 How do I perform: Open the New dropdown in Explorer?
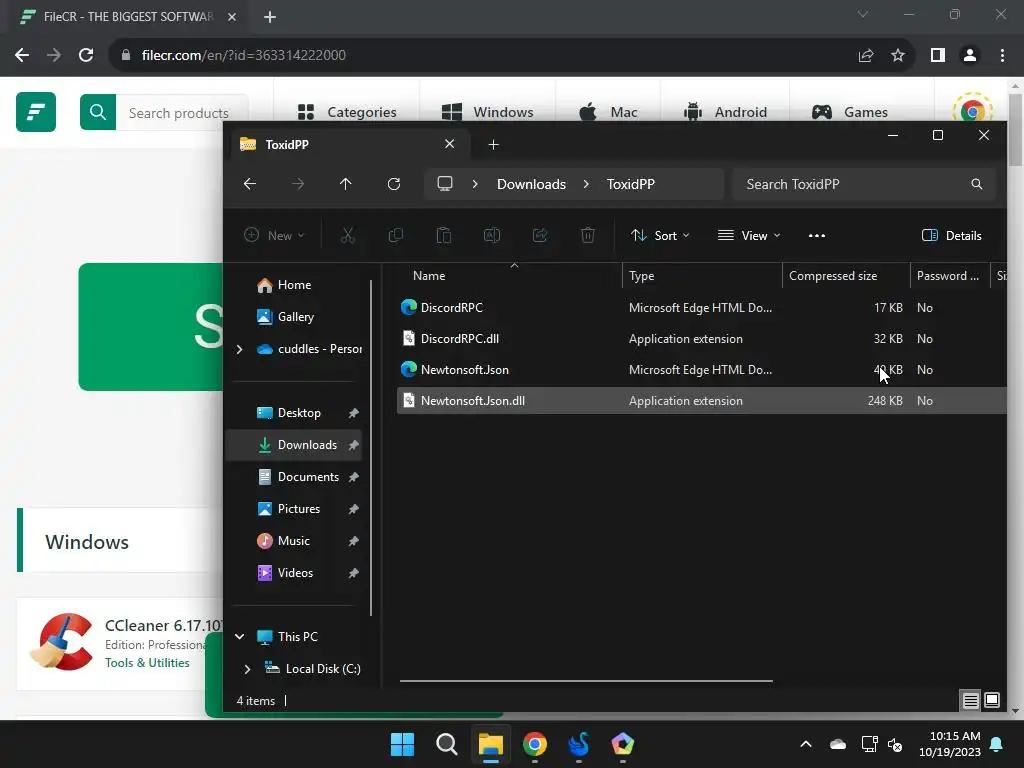point(274,236)
